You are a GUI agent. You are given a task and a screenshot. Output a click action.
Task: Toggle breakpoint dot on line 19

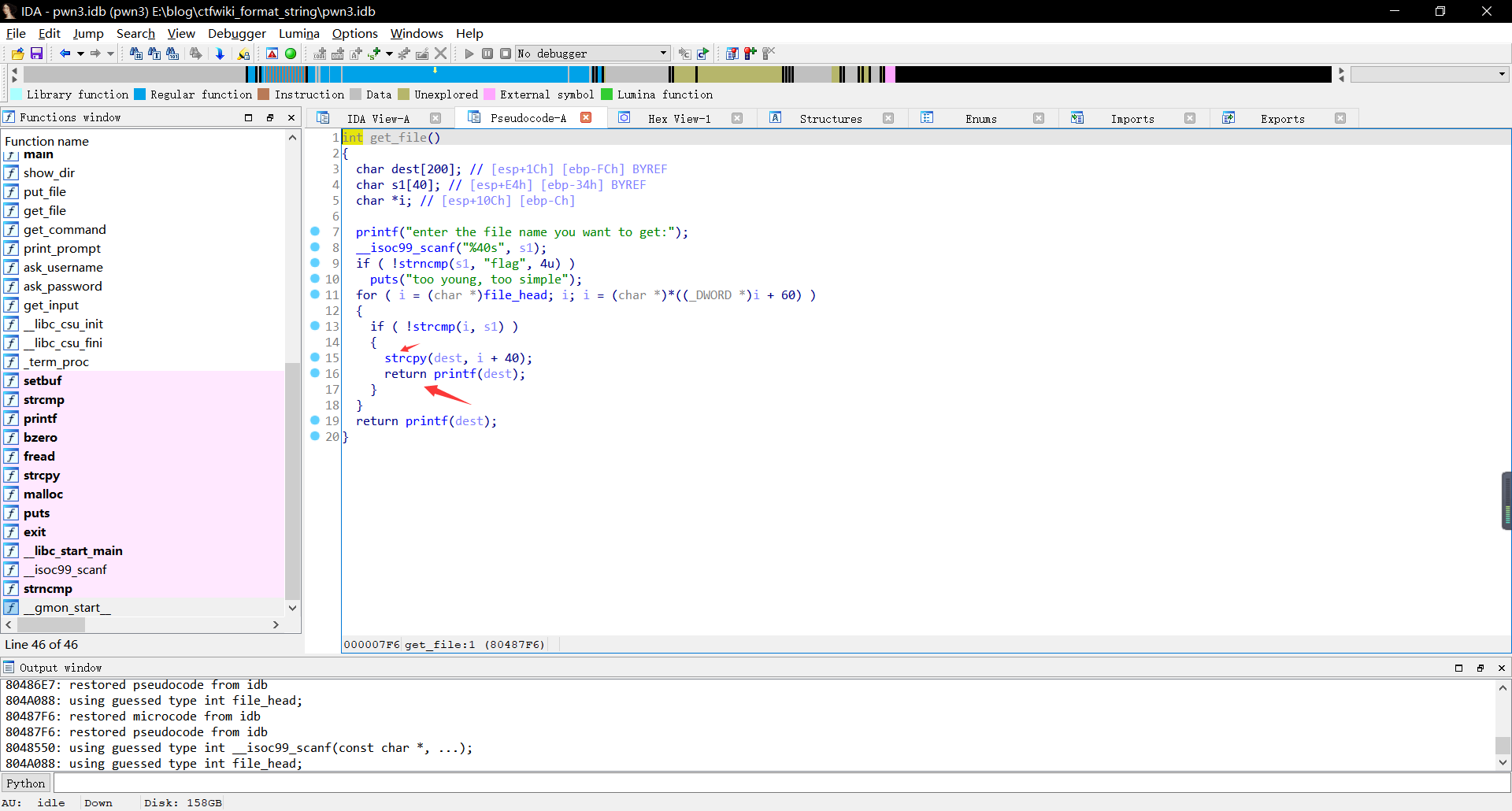315,420
